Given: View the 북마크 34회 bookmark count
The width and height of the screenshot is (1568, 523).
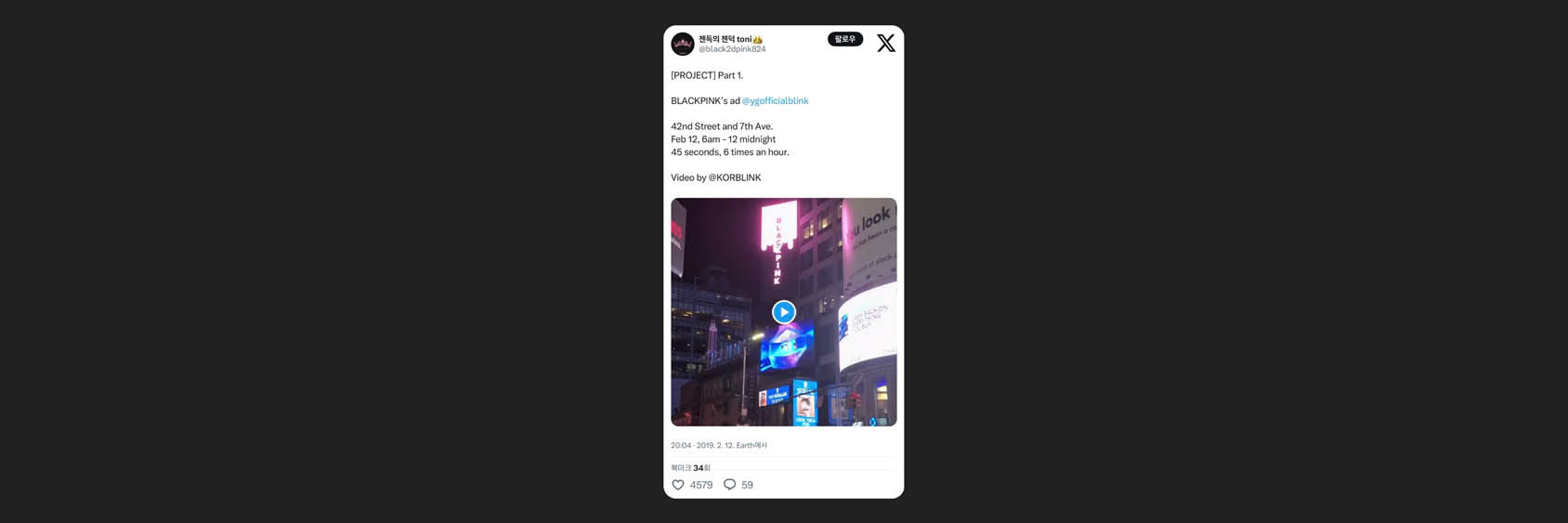Looking at the screenshot, I should (690, 468).
